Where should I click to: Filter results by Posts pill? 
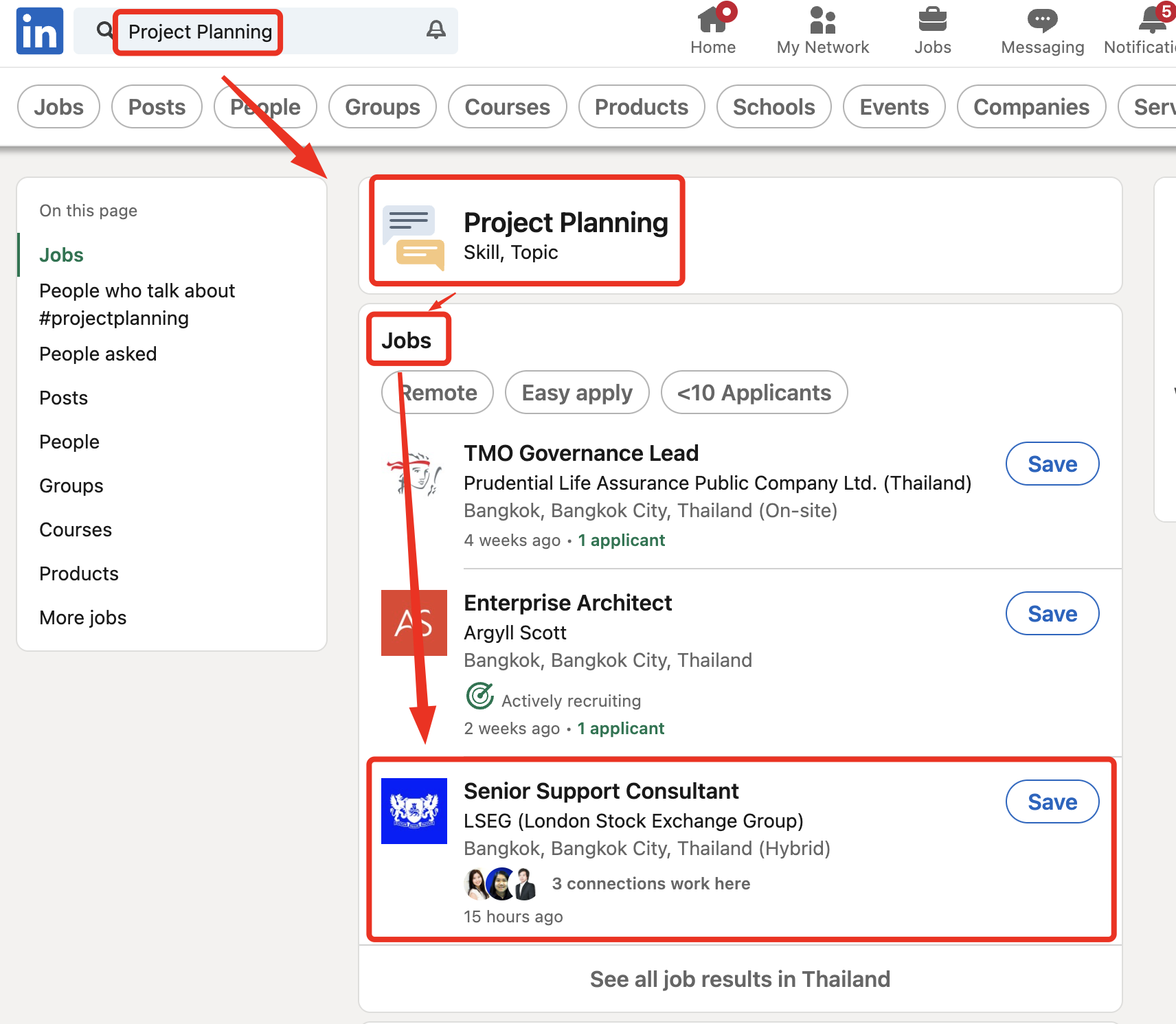click(157, 106)
